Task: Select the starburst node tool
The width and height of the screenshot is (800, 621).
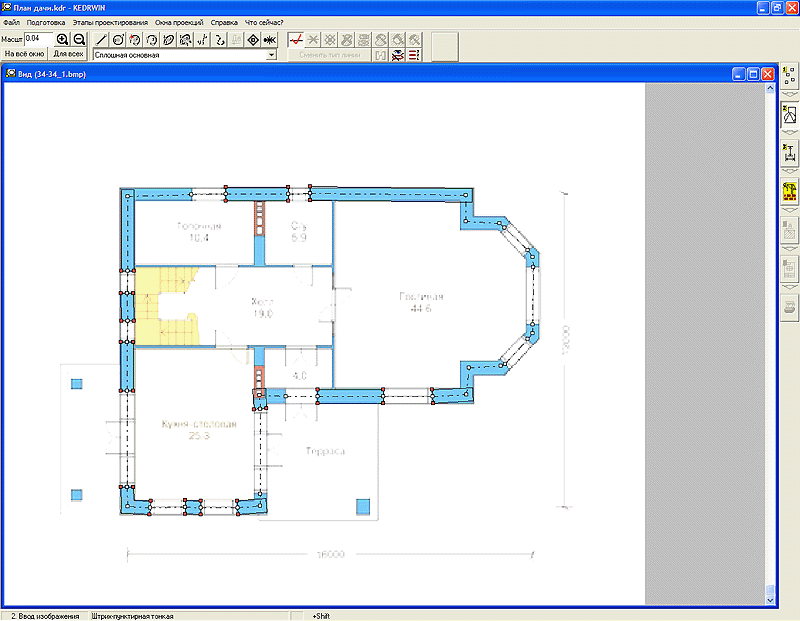Action: tap(270, 40)
